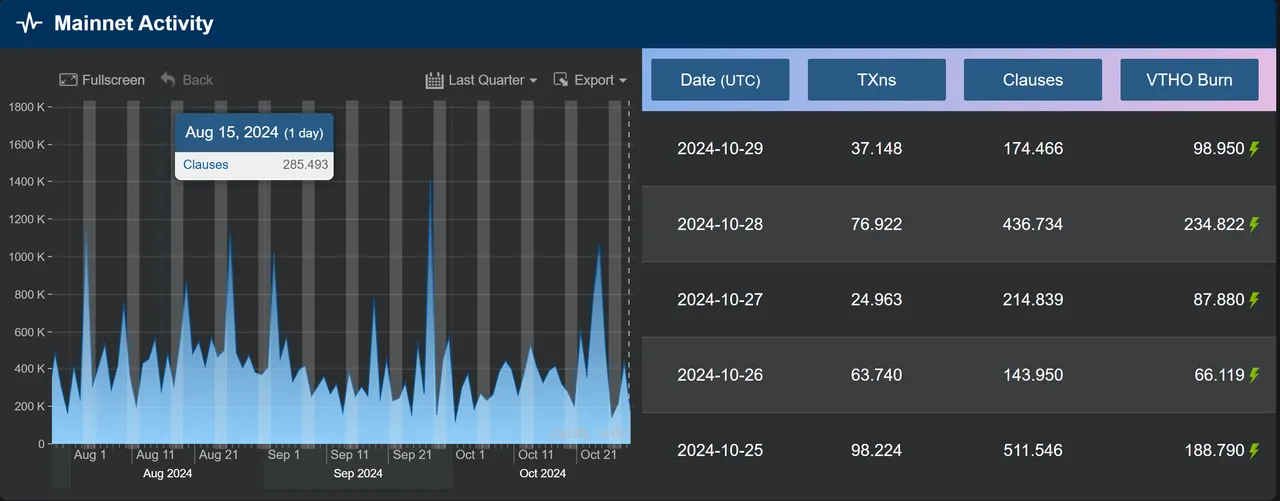Viewport: 1280px width, 501px height.
Task: Click the TXns value 63.740
Action: [x=877, y=375]
